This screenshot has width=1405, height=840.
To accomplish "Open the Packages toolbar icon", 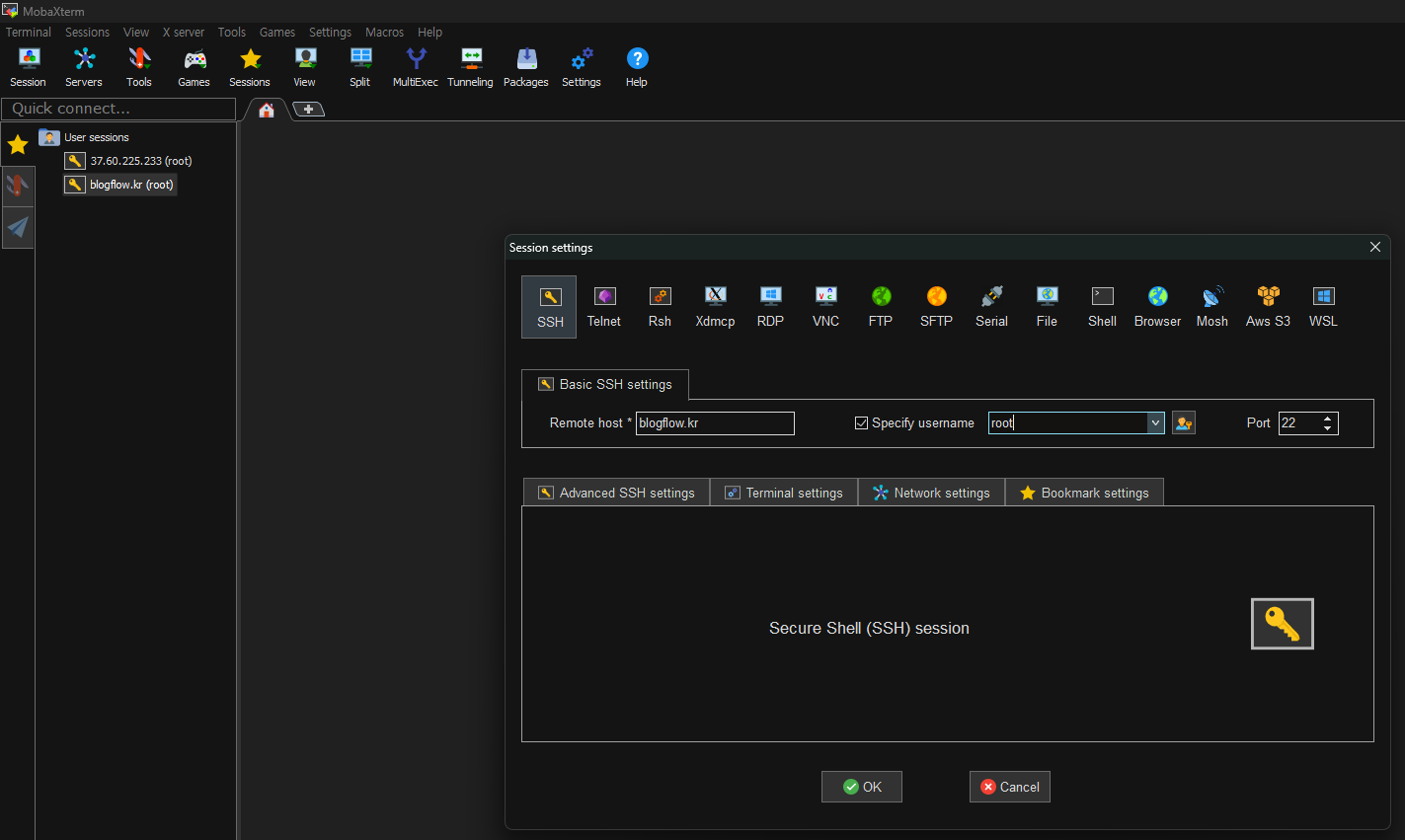I will 525,67.
